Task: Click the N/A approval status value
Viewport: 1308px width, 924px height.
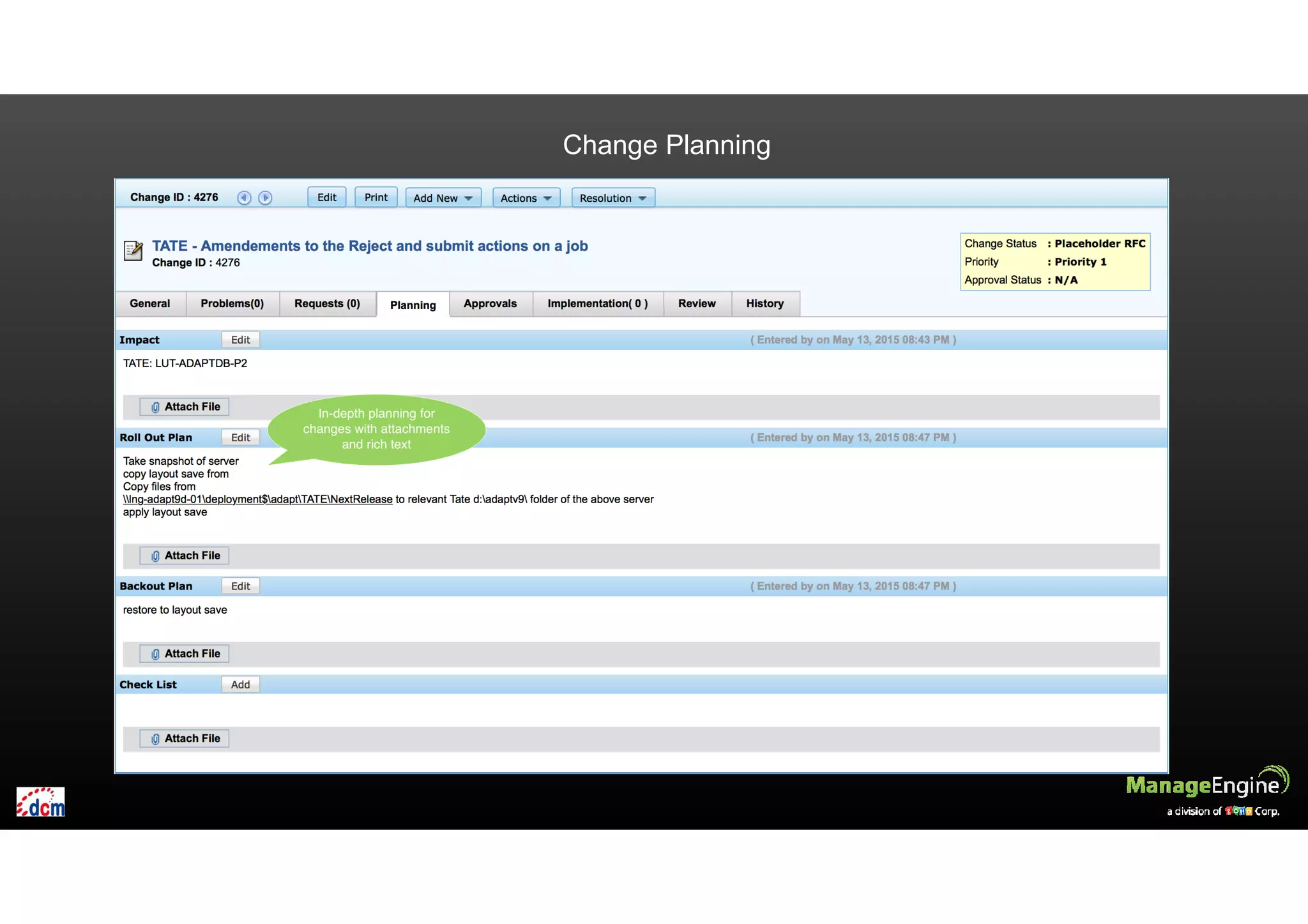Action: click(x=1066, y=280)
